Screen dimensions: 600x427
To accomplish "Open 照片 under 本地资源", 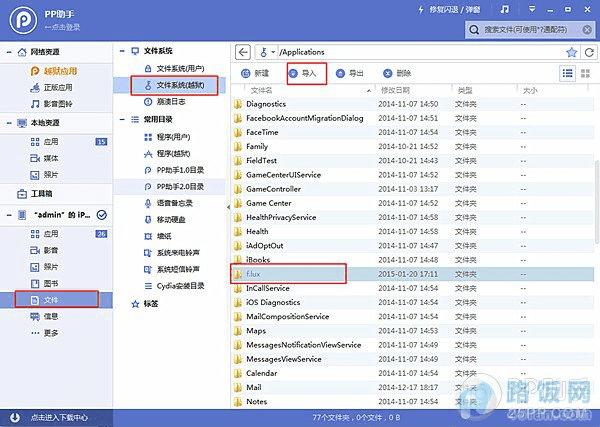I will pos(44,175).
